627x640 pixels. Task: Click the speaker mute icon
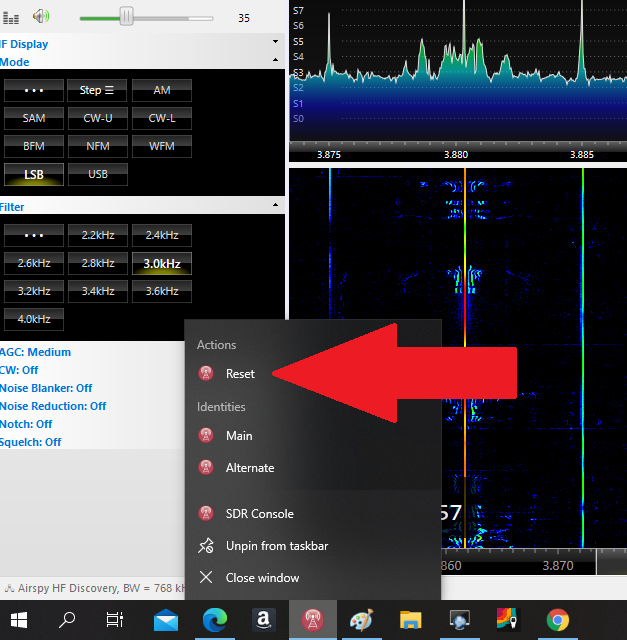coord(41,16)
